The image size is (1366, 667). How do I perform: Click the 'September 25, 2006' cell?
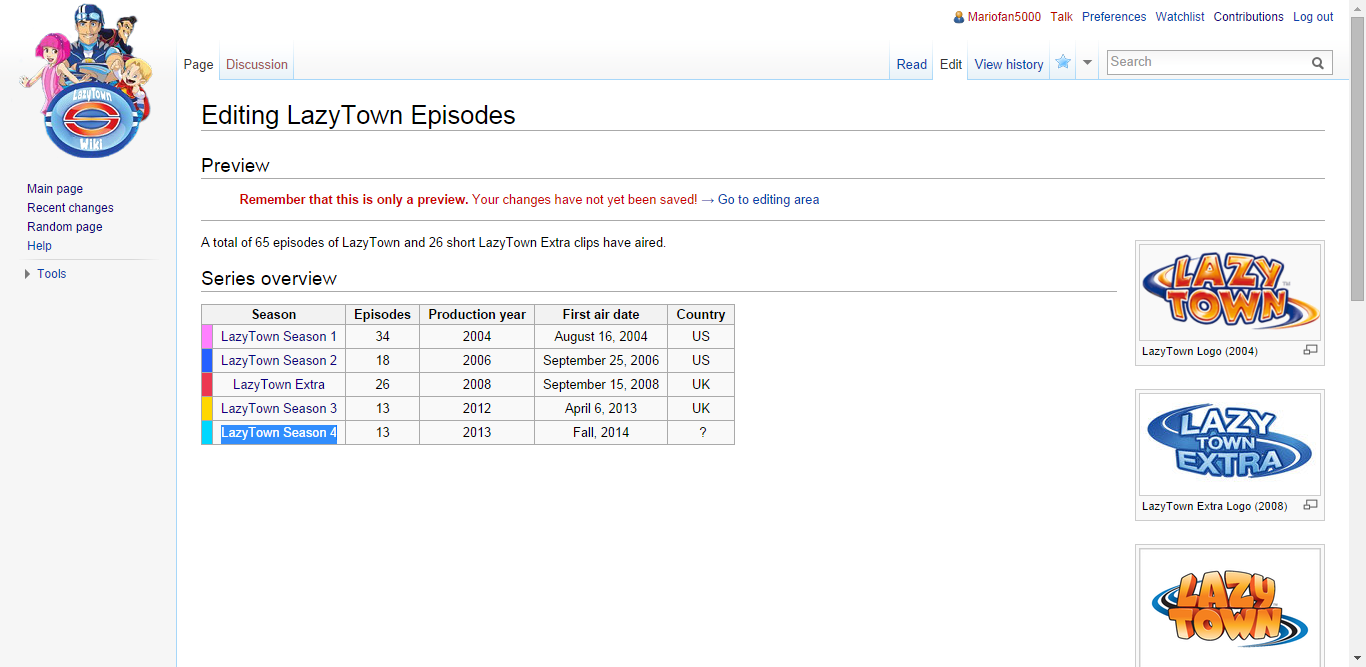click(x=601, y=361)
